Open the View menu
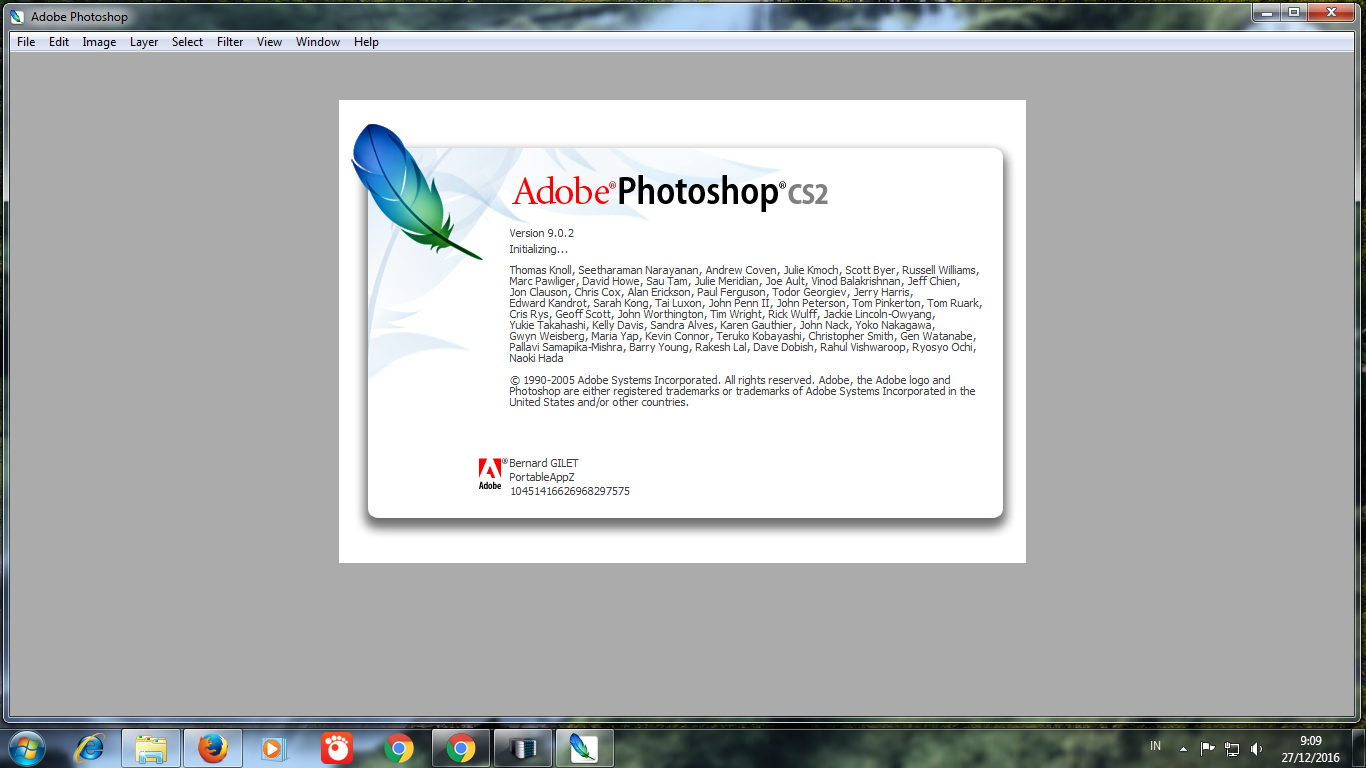The image size is (1366, 768). coord(269,42)
